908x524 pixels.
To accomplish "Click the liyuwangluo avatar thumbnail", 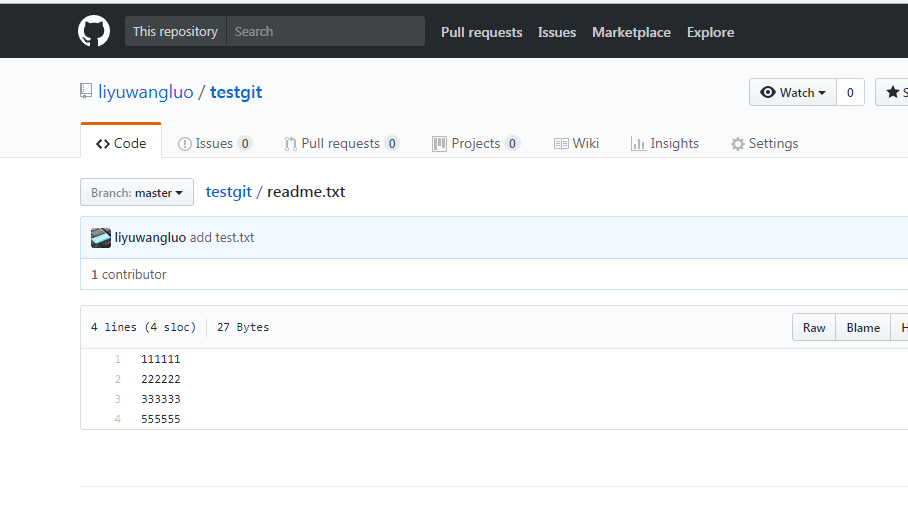I will tap(101, 238).
